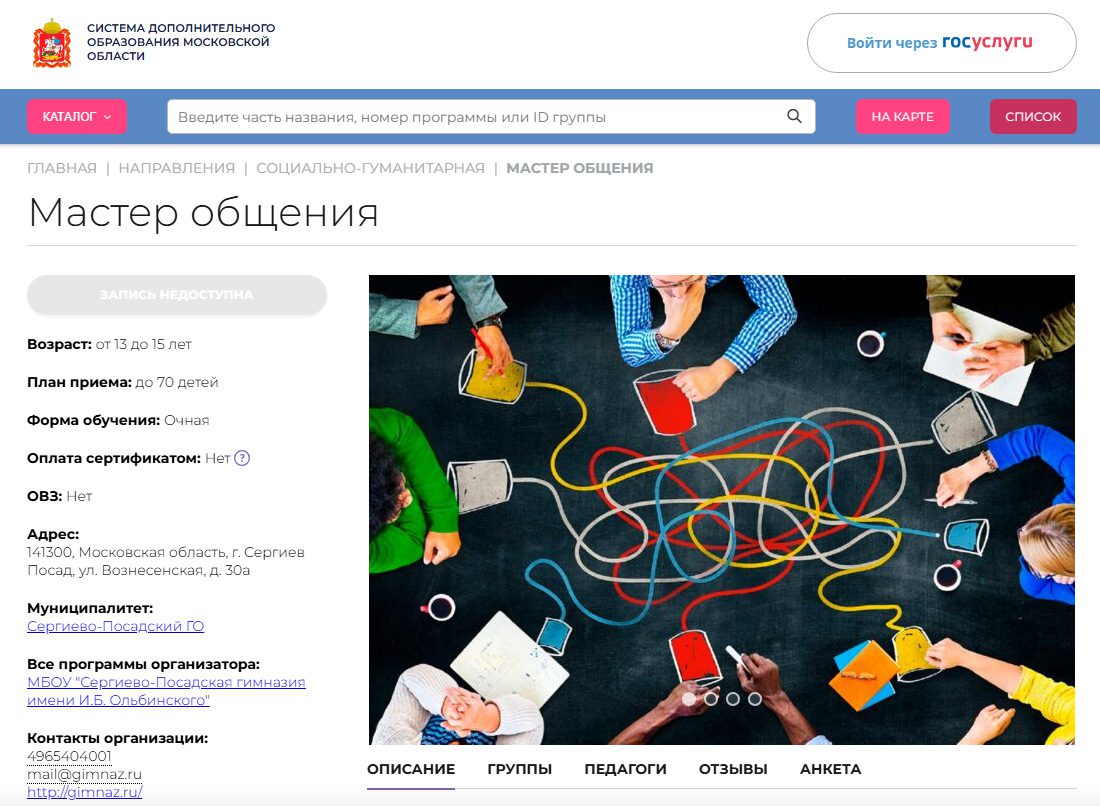Select the fourth carousel dot indicator
This screenshot has width=1100, height=806.
(755, 699)
